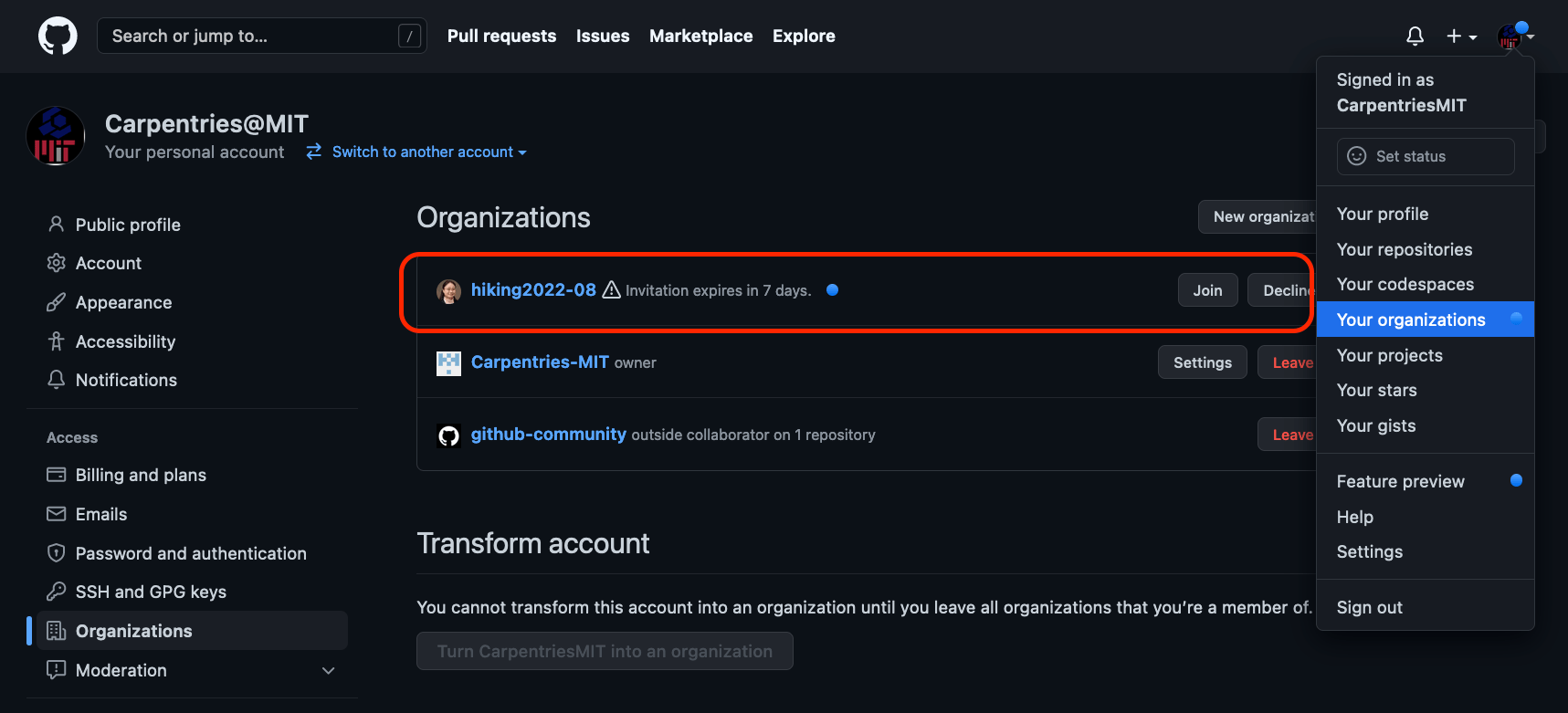Click the Carpentries-MIT organization avatar
Viewport: 1568px width, 713px height.
click(448, 363)
